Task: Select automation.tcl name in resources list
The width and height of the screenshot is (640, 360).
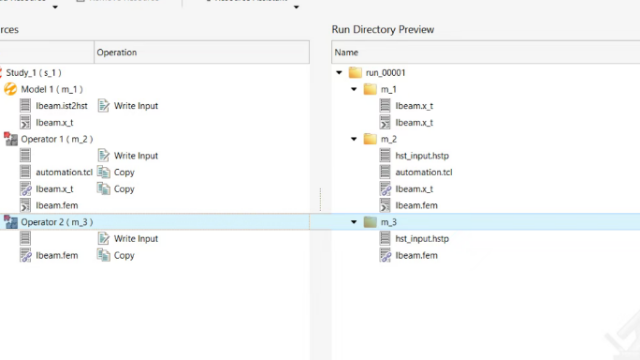Action: tap(64, 172)
